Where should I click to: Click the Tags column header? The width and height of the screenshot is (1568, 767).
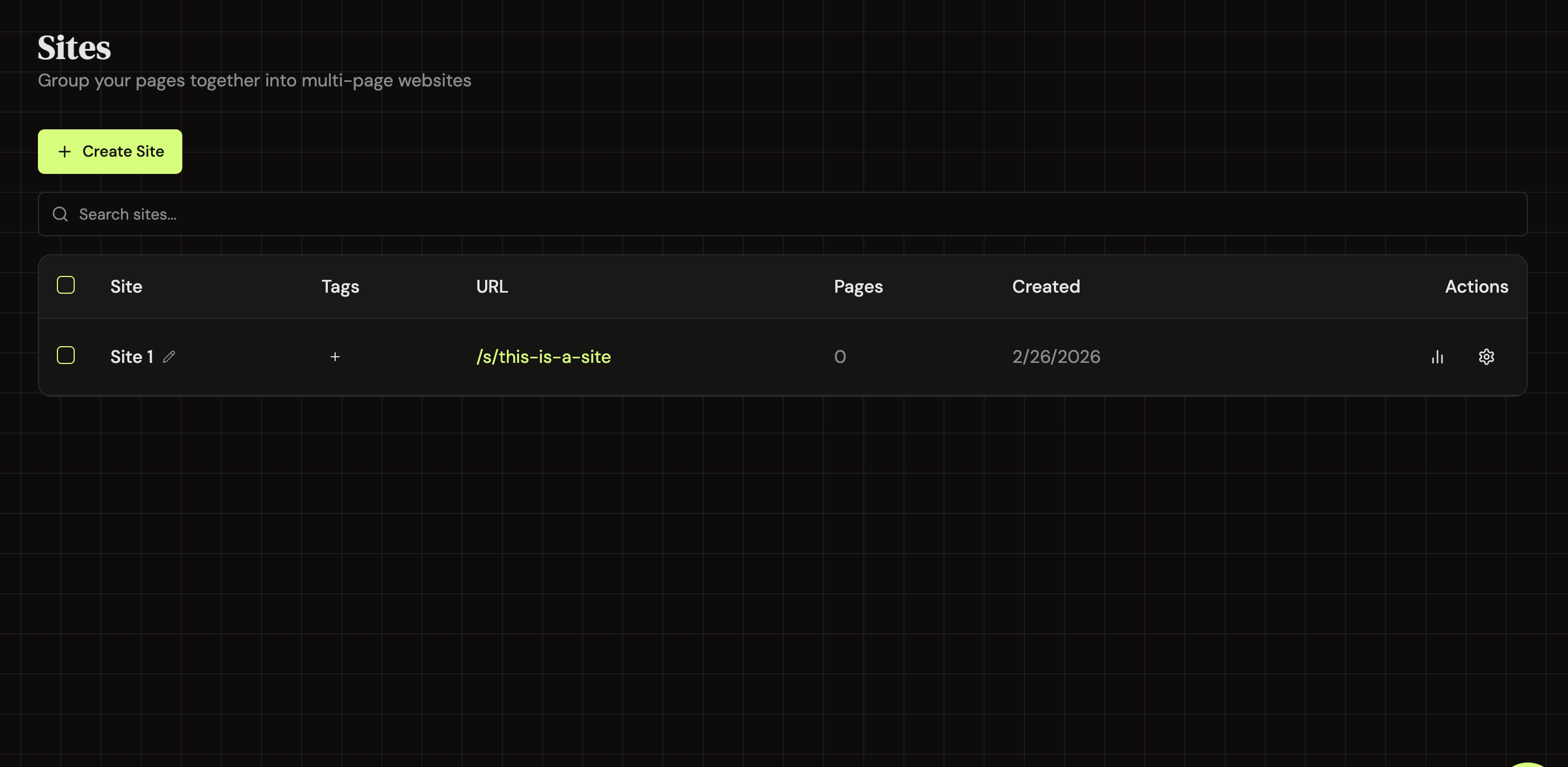pos(340,287)
